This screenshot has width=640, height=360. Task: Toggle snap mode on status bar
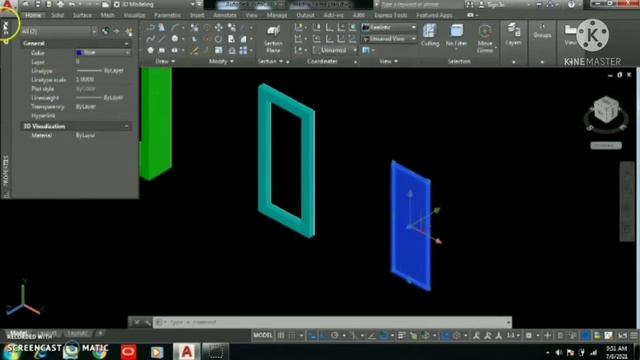click(292, 336)
